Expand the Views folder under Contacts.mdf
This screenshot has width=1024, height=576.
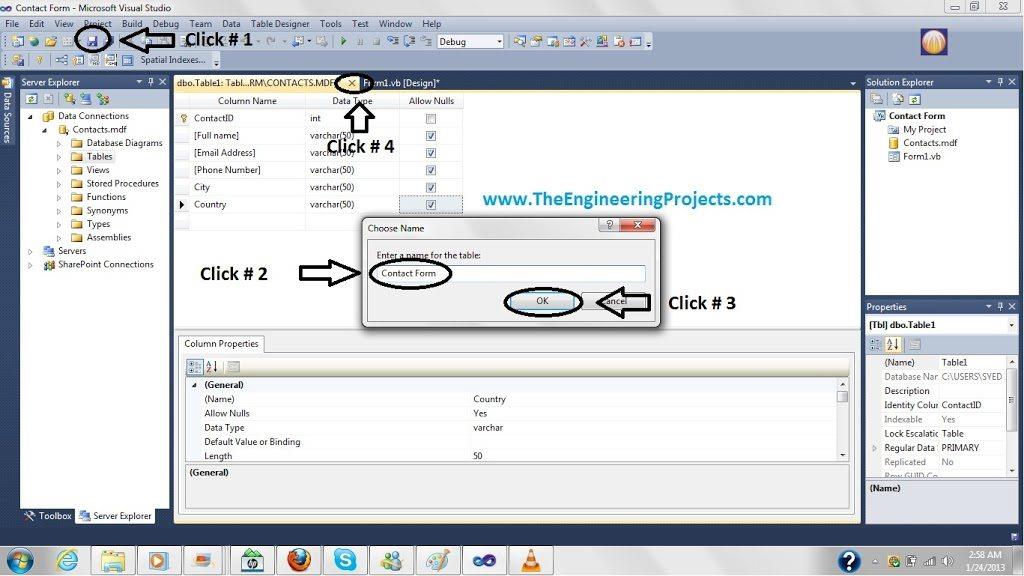point(61,169)
